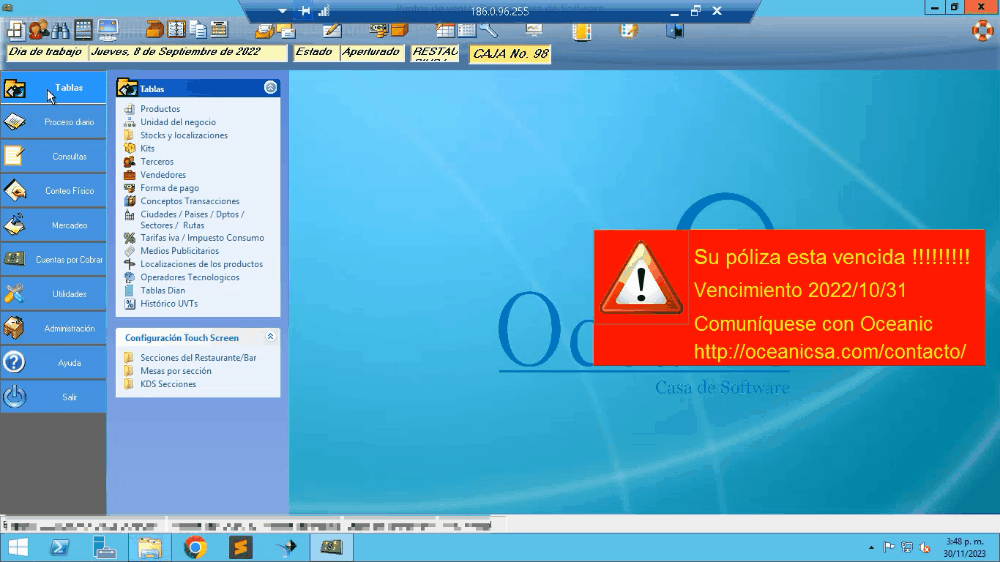Open Google Chrome from the taskbar
The image size is (1000, 562).
click(x=195, y=547)
